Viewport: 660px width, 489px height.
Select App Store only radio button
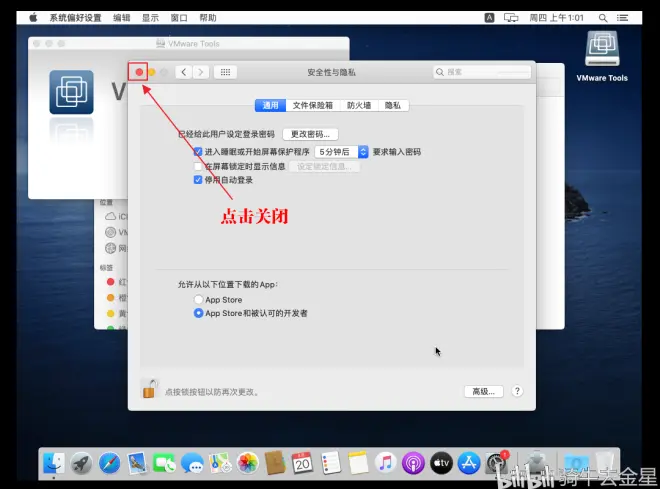tap(198, 300)
